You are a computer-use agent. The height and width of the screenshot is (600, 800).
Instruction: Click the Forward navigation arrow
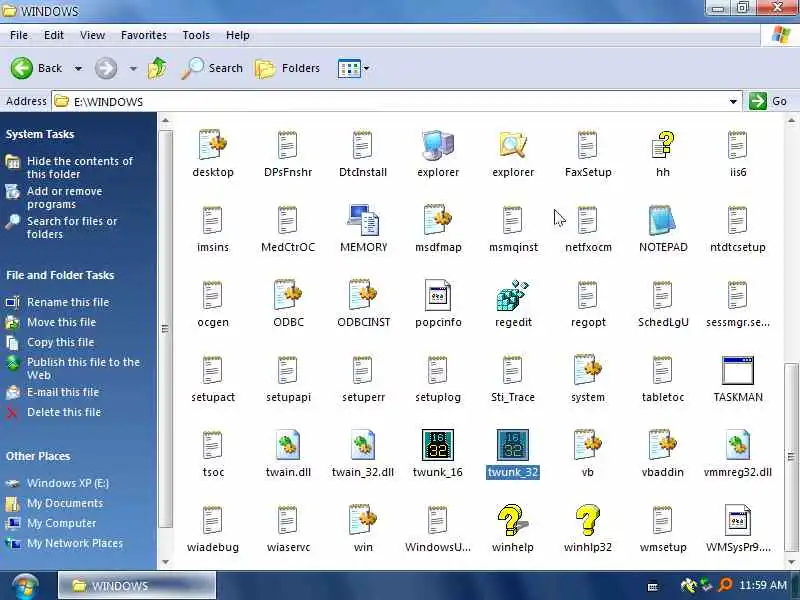coord(106,68)
